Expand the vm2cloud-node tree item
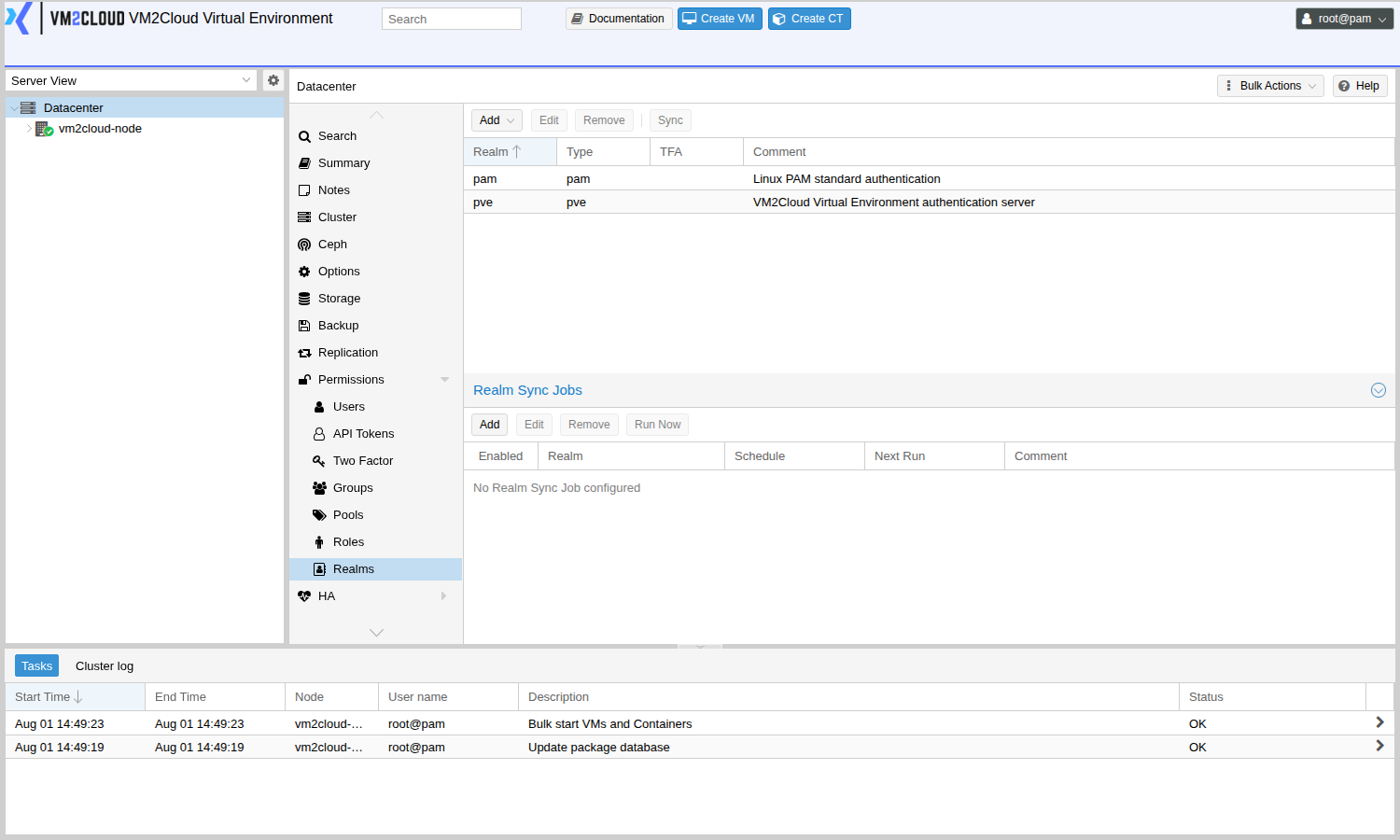 click(x=29, y=129)
